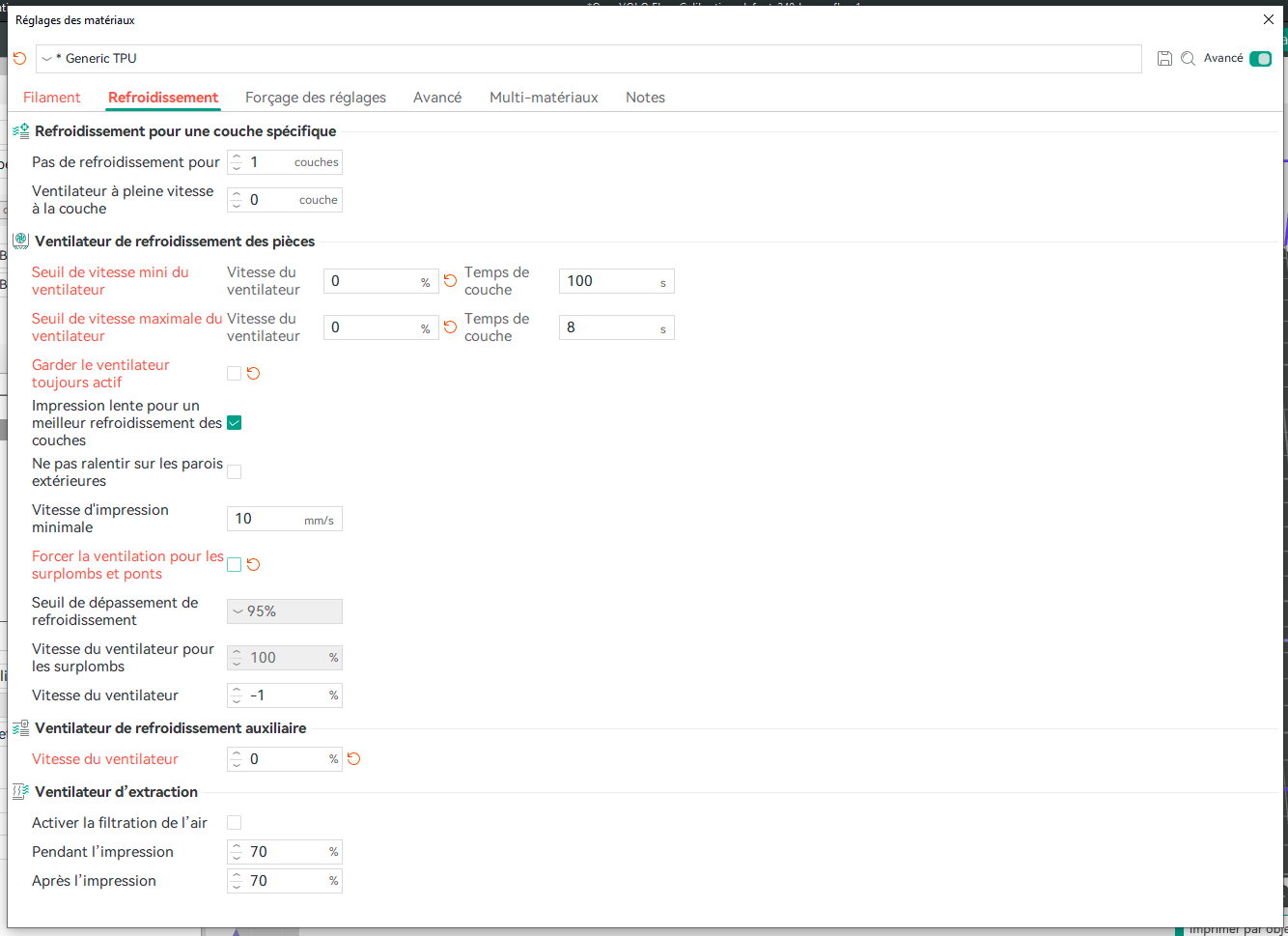Close the Réglages des matériaux dialog
This screenshot has height=936, width=1288.
pyautogui.click(x=1269, y=19)
